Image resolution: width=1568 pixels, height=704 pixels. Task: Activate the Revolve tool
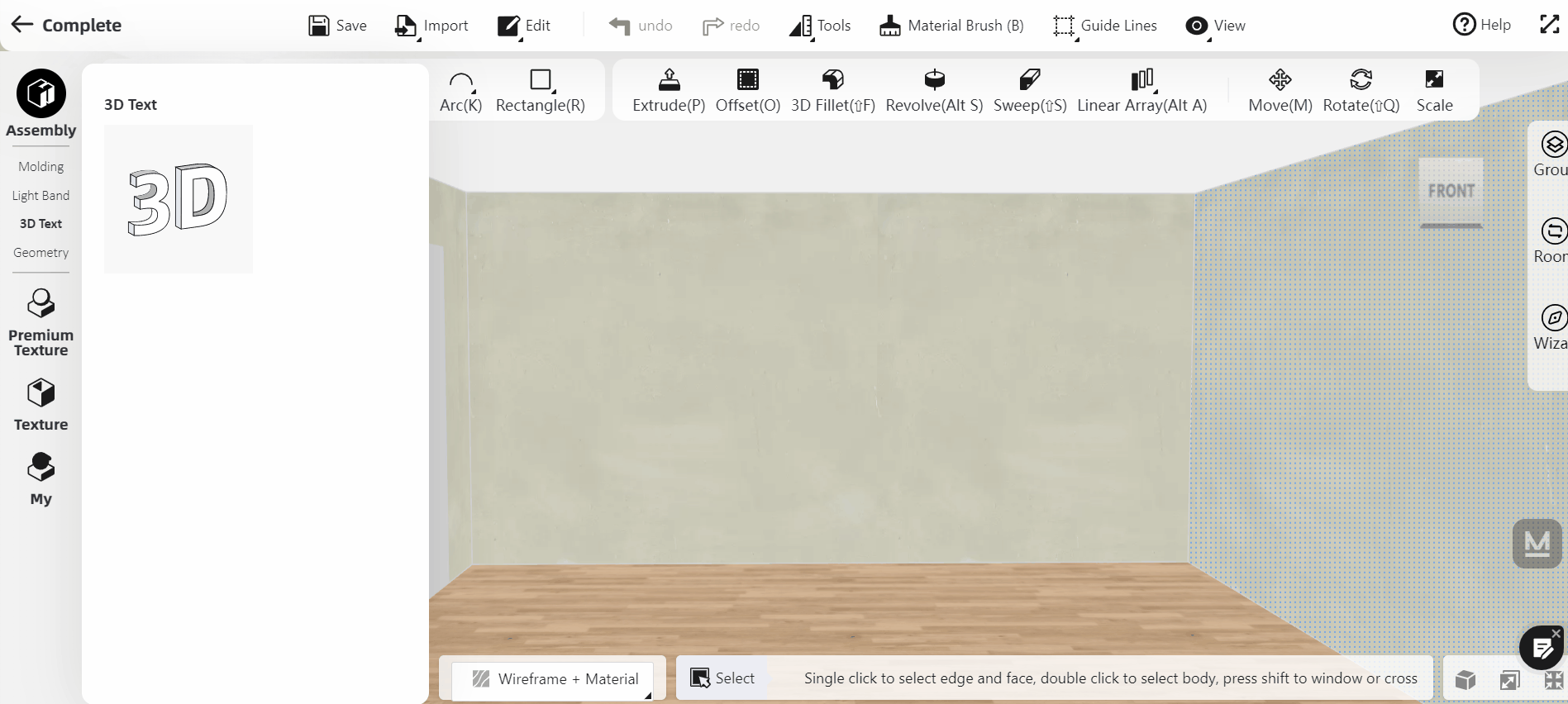point(935,91)
